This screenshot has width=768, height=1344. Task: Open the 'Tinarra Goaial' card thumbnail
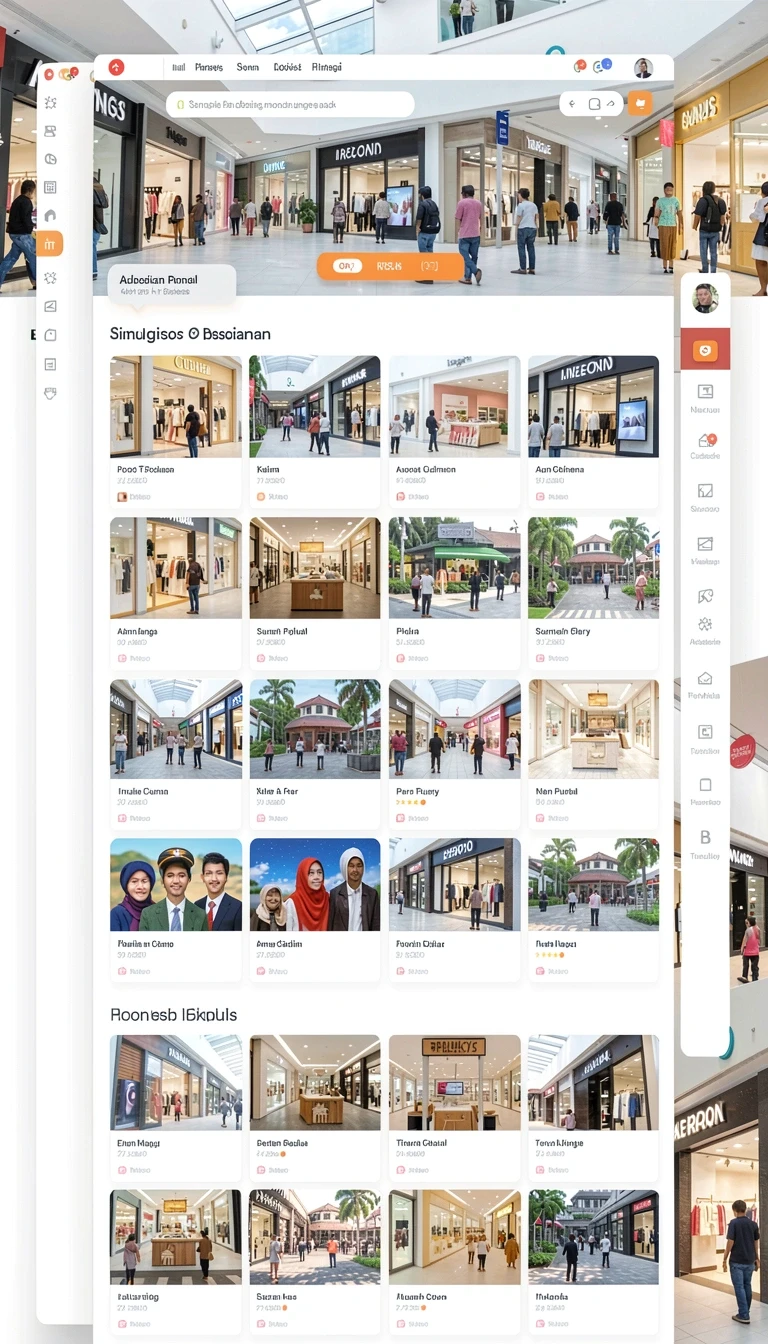tap(454, 1082)
